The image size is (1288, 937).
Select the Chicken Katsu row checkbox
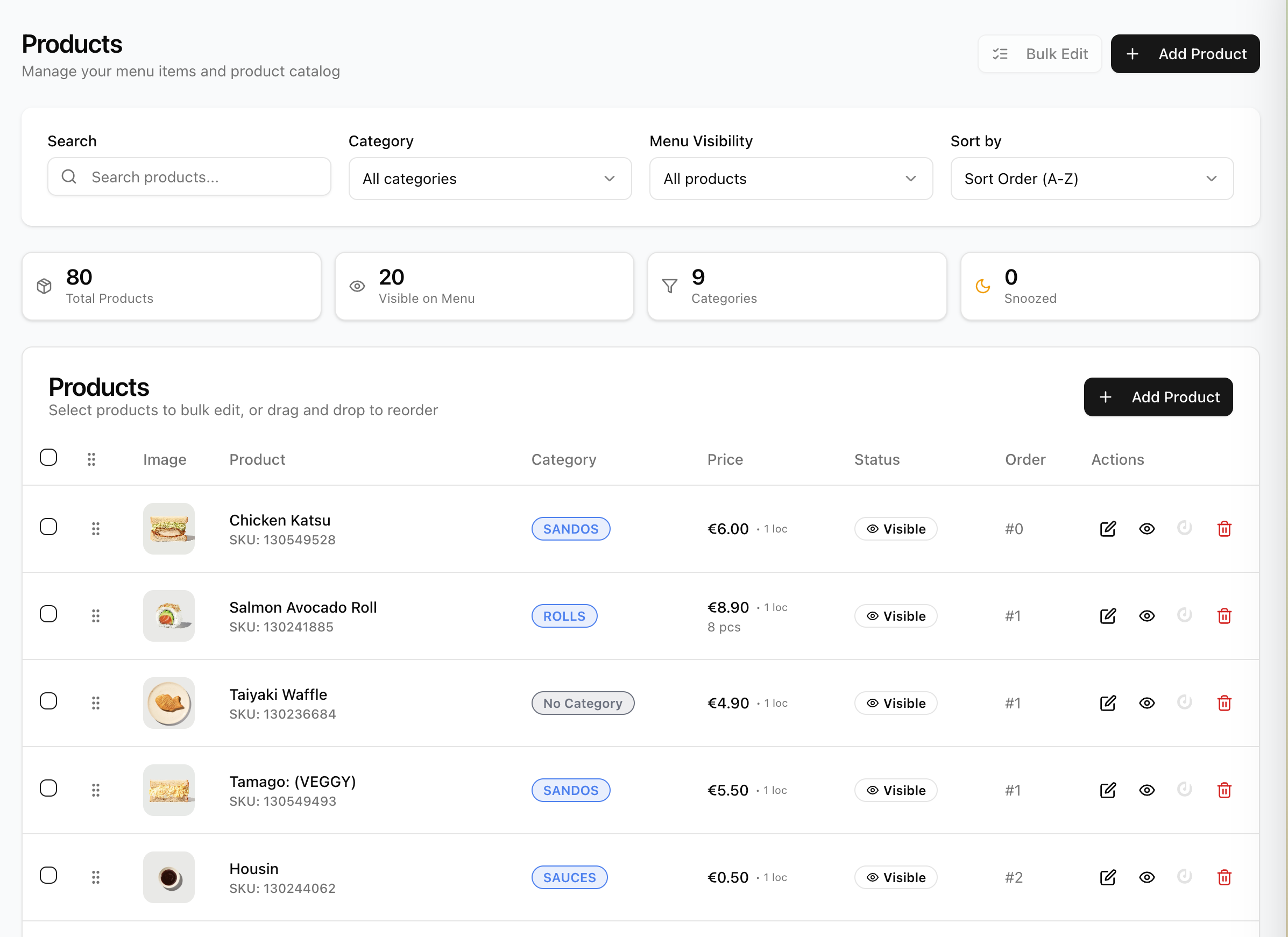point(48,527)
